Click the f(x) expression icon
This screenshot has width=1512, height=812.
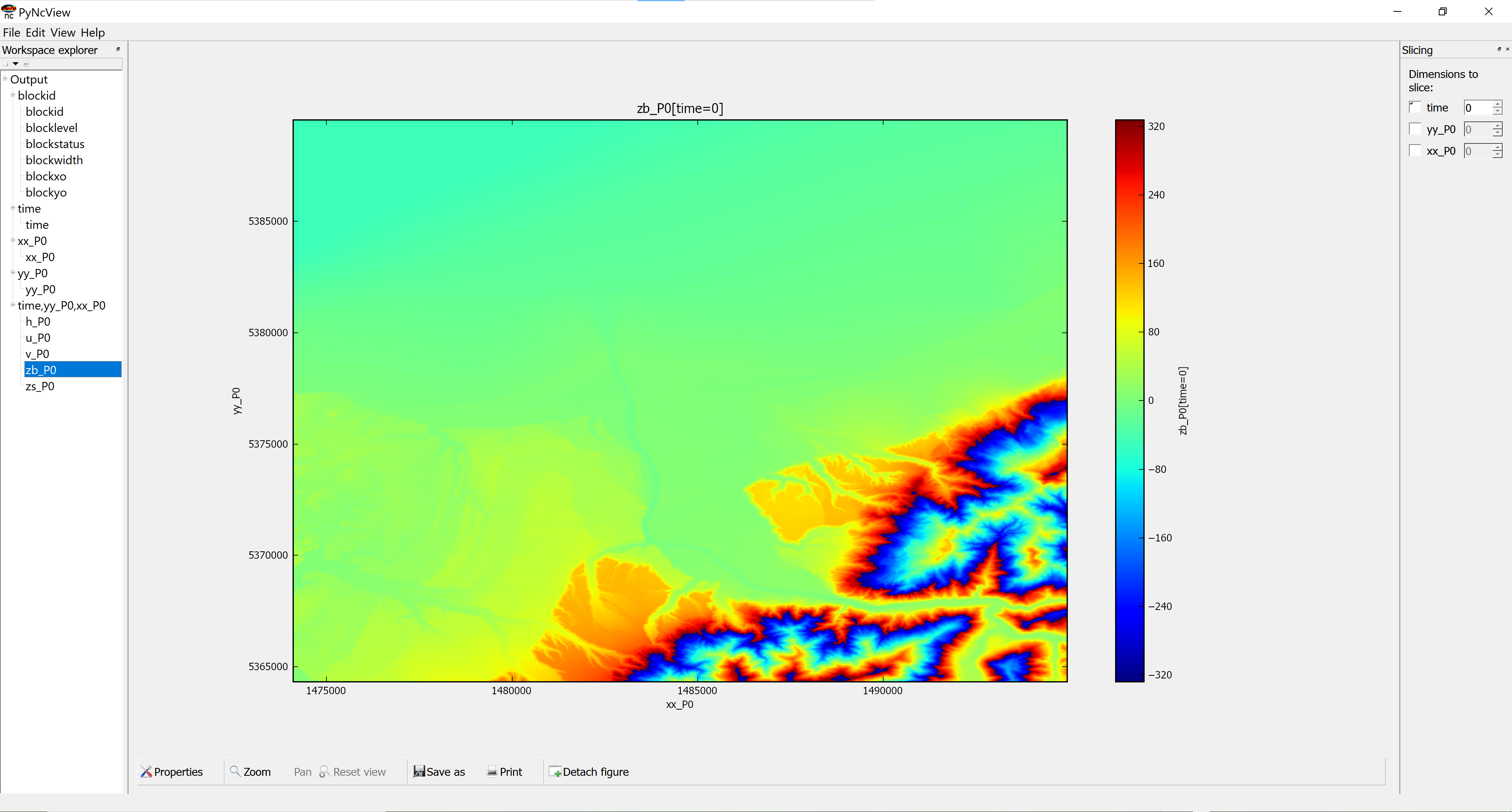point(26,64)
